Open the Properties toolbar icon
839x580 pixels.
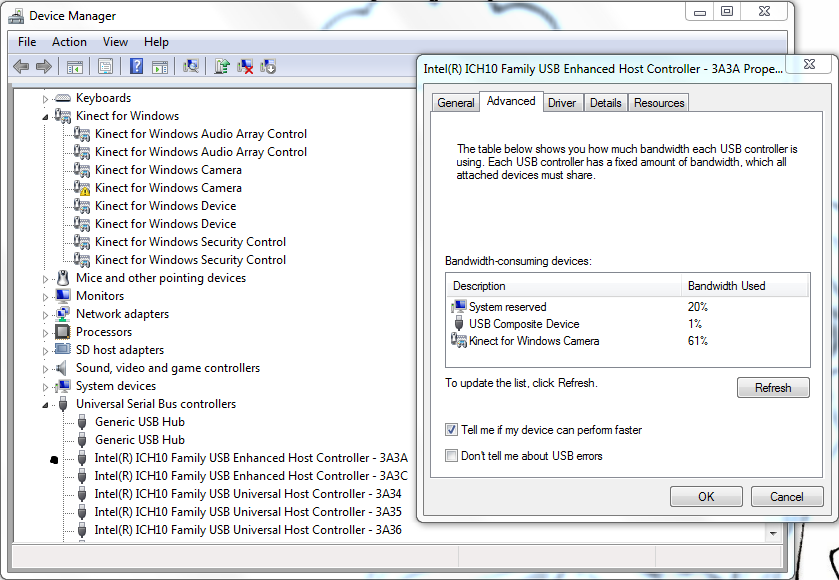click(105, 66)
